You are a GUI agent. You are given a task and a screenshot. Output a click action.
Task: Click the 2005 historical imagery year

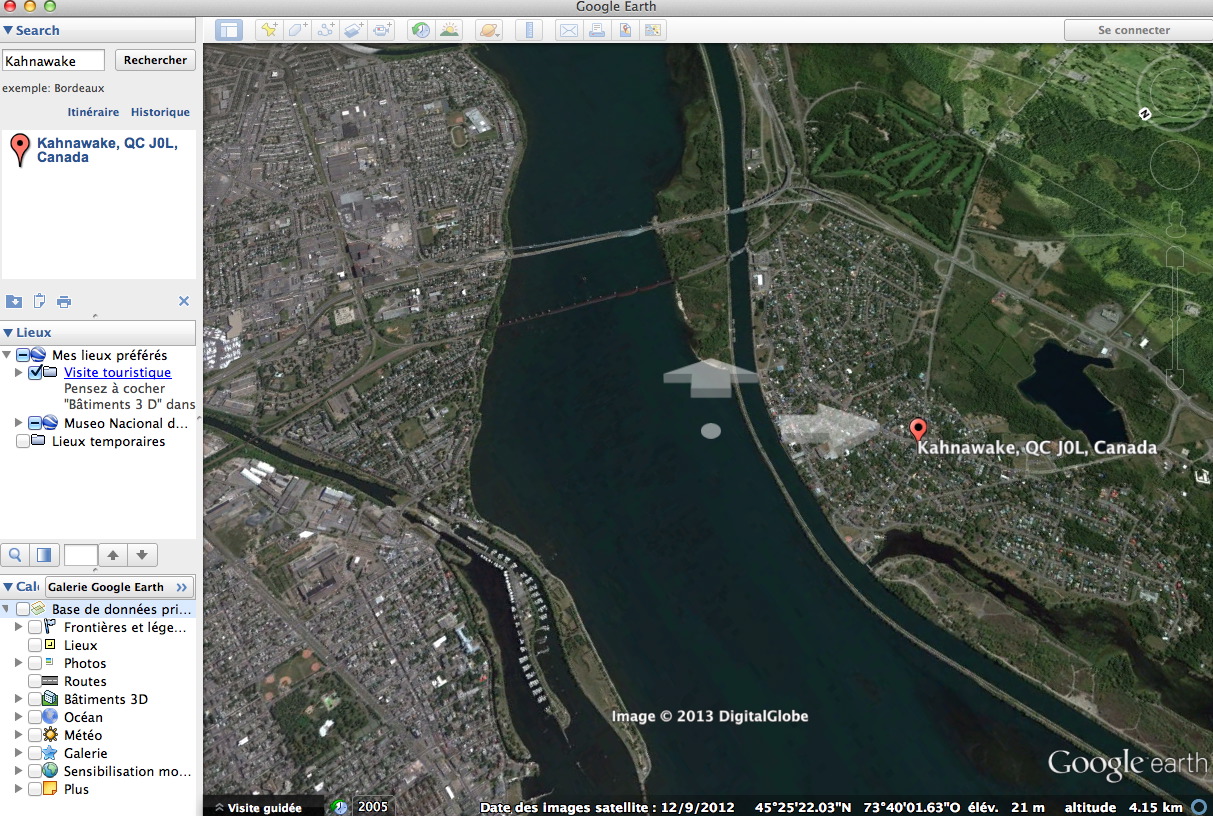(x=373, y=807)
